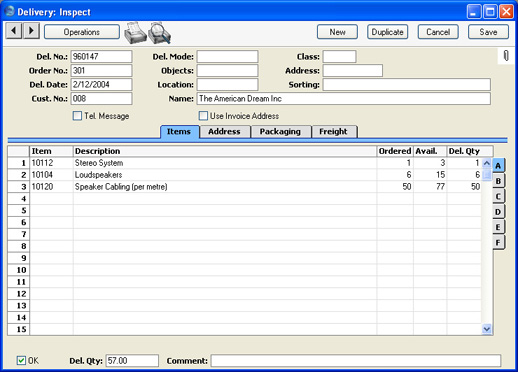Select row number 4 in grid
Viewport: 518px width, 372px height.
[x=19, y=199]
